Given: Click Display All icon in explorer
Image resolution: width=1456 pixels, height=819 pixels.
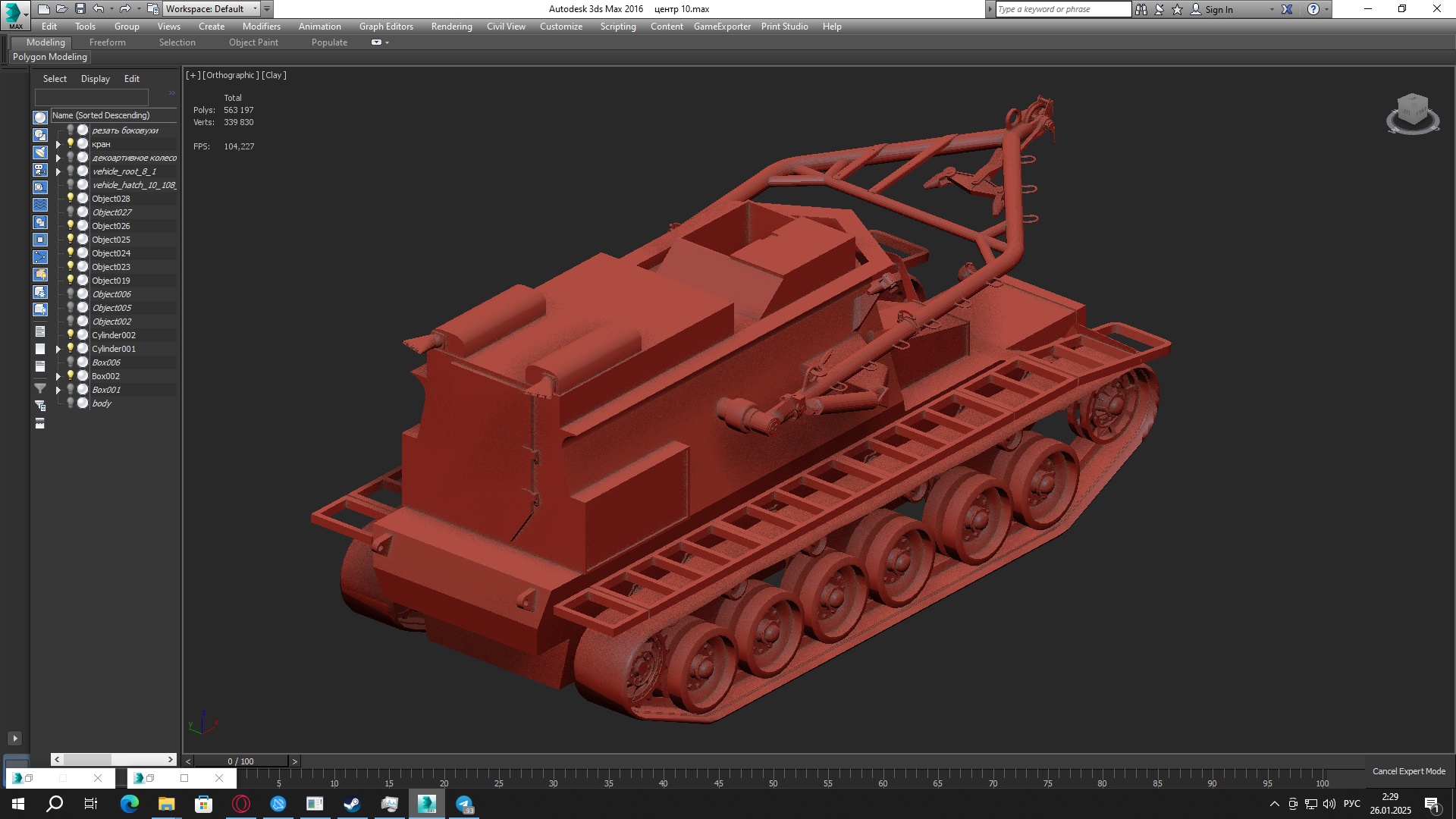Looking at the screenshot, I should point(40,331).
